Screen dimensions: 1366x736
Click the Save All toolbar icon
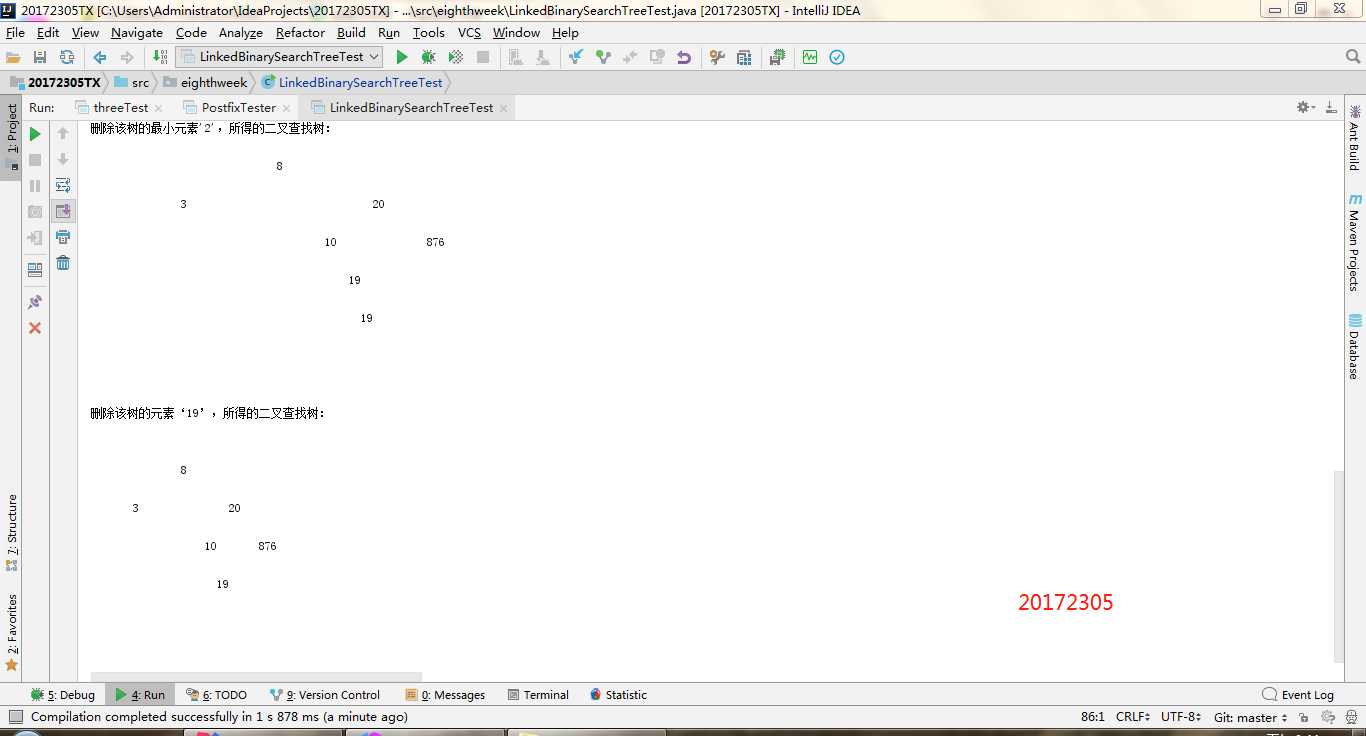click(40, 57)
